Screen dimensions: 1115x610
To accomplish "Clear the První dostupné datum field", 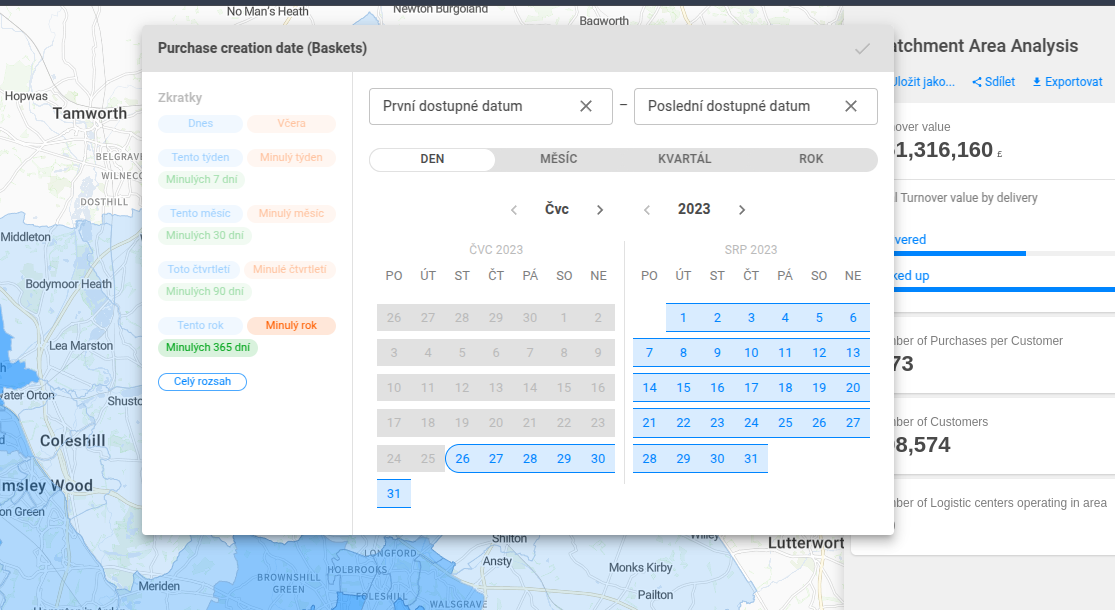I will pyautogui.click(x=586, y=106).
